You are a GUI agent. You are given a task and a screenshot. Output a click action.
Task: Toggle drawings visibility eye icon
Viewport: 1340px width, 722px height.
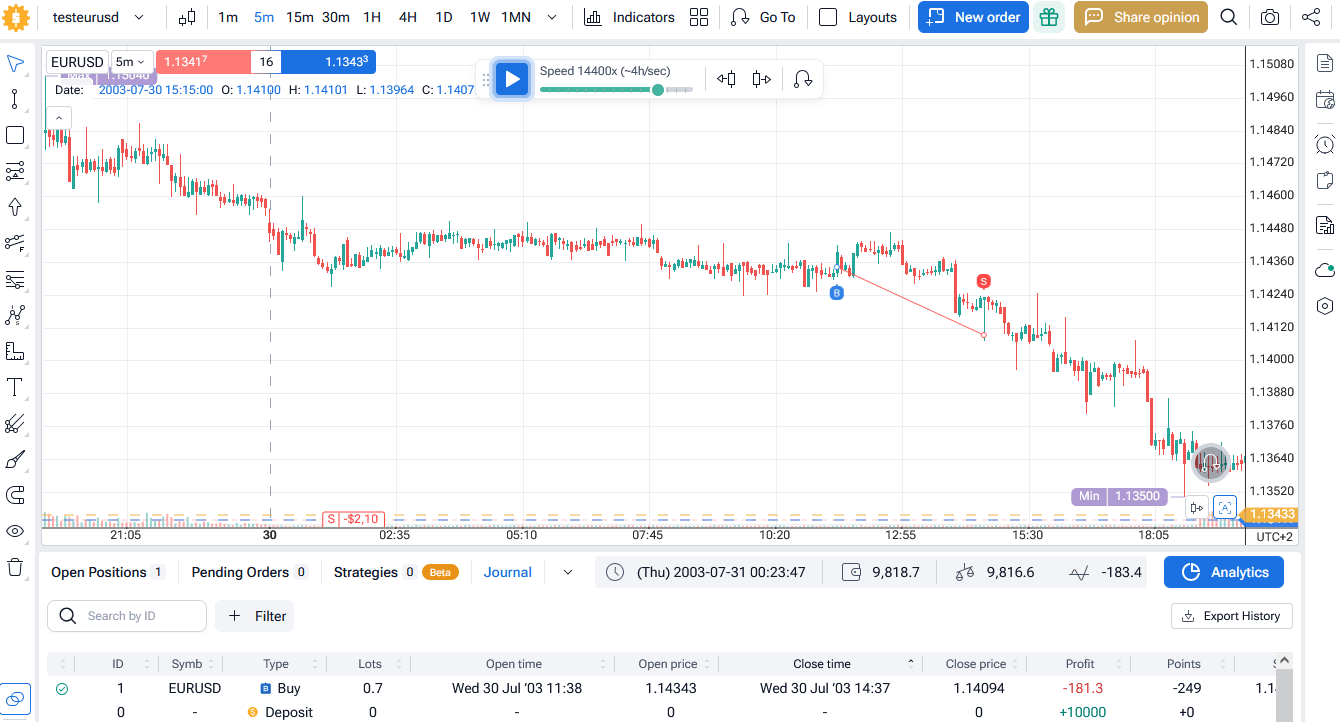(15, 531)
